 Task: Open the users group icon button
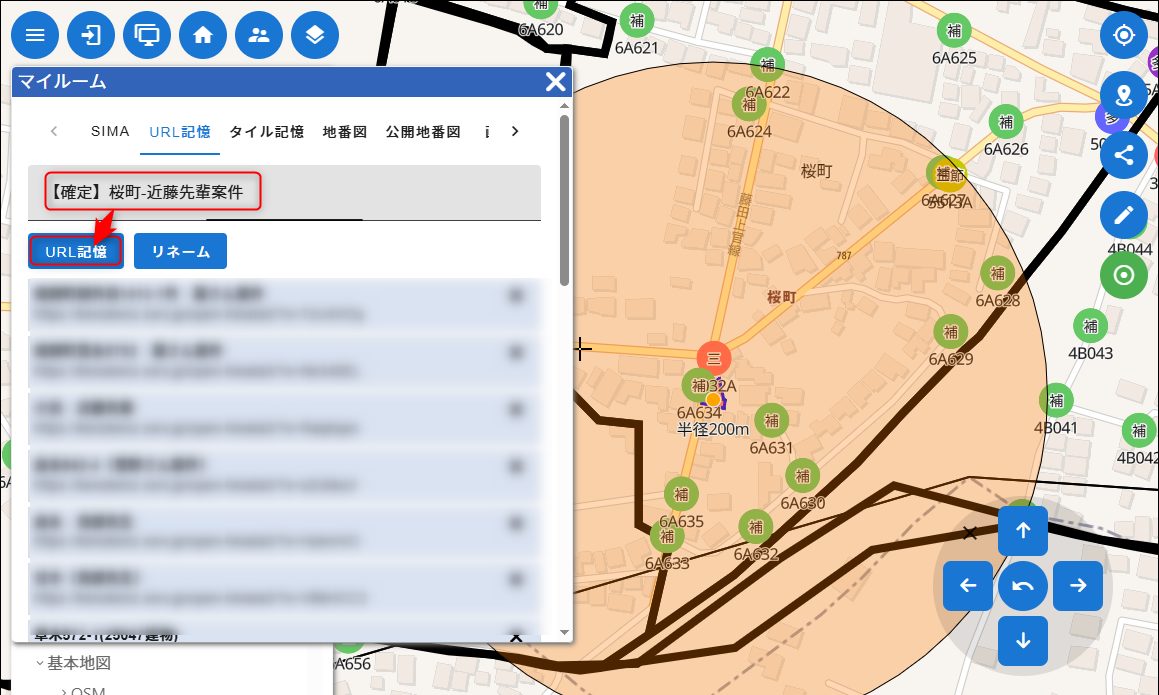[259, 36]
